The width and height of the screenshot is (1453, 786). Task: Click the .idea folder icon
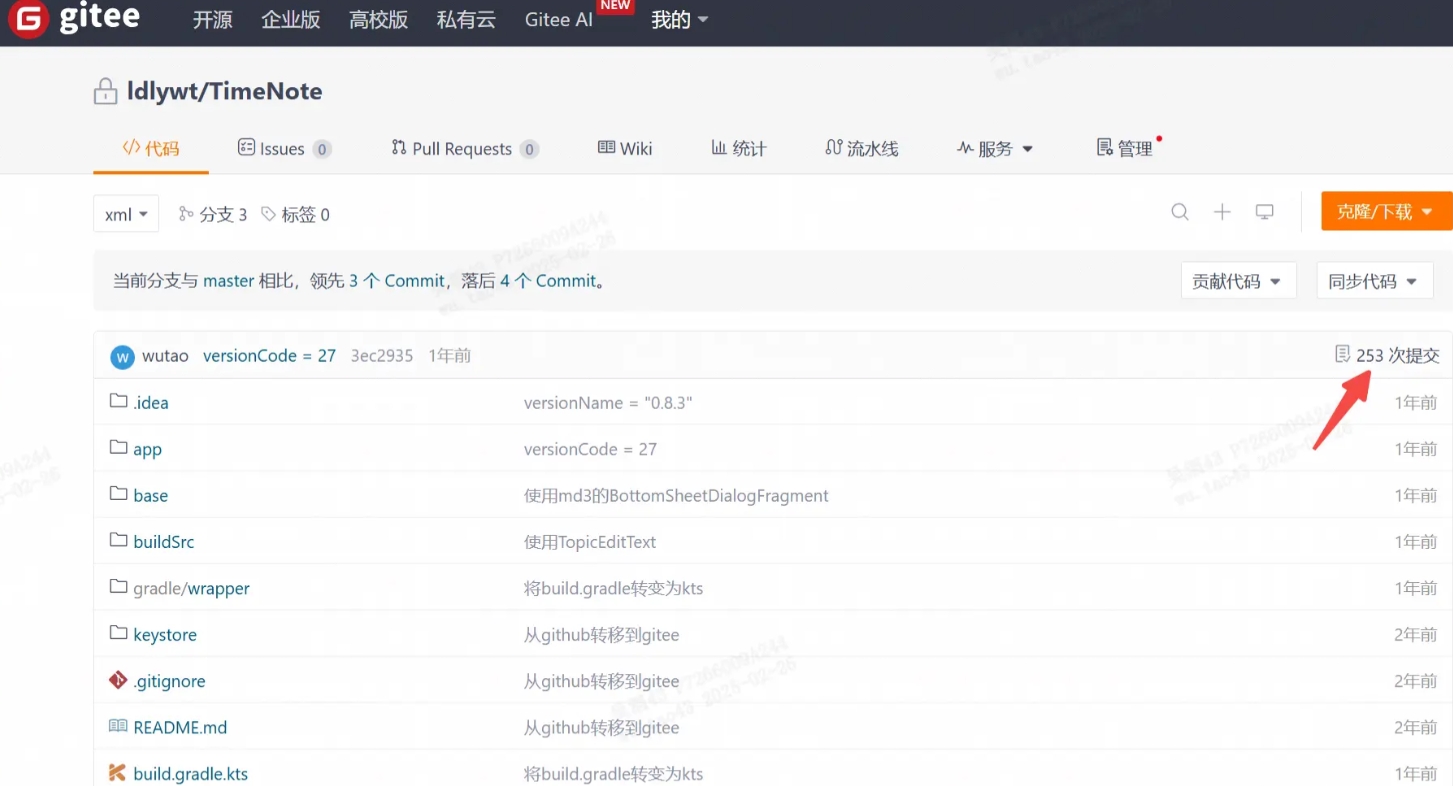tap(118, 402)
